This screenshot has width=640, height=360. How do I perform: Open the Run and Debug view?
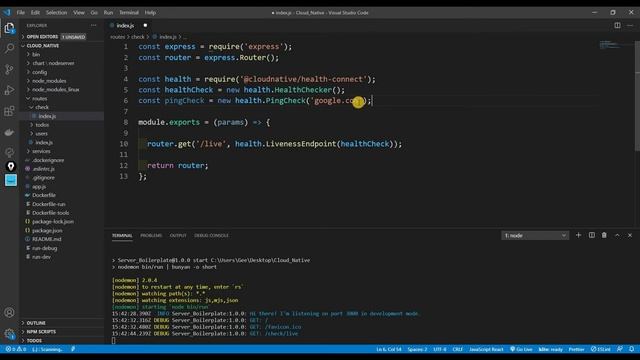tap(9, 90)
